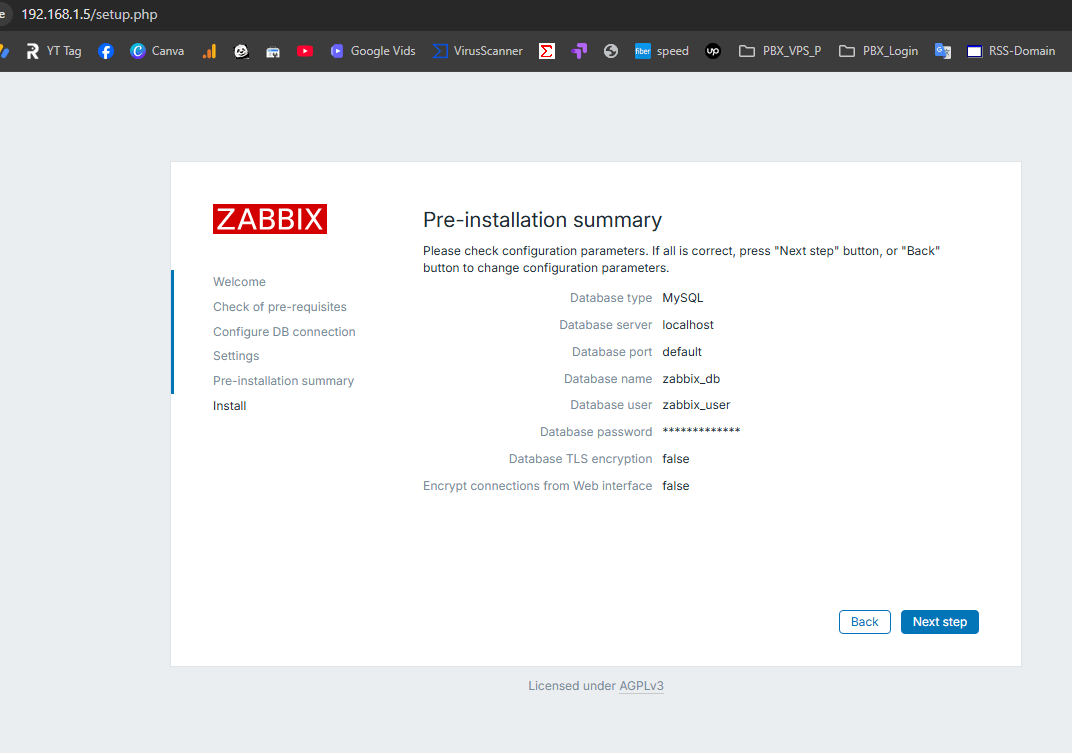Open the VirusScanner bookmark
This screenshot has height=753, width=1072.
point(477,51)
